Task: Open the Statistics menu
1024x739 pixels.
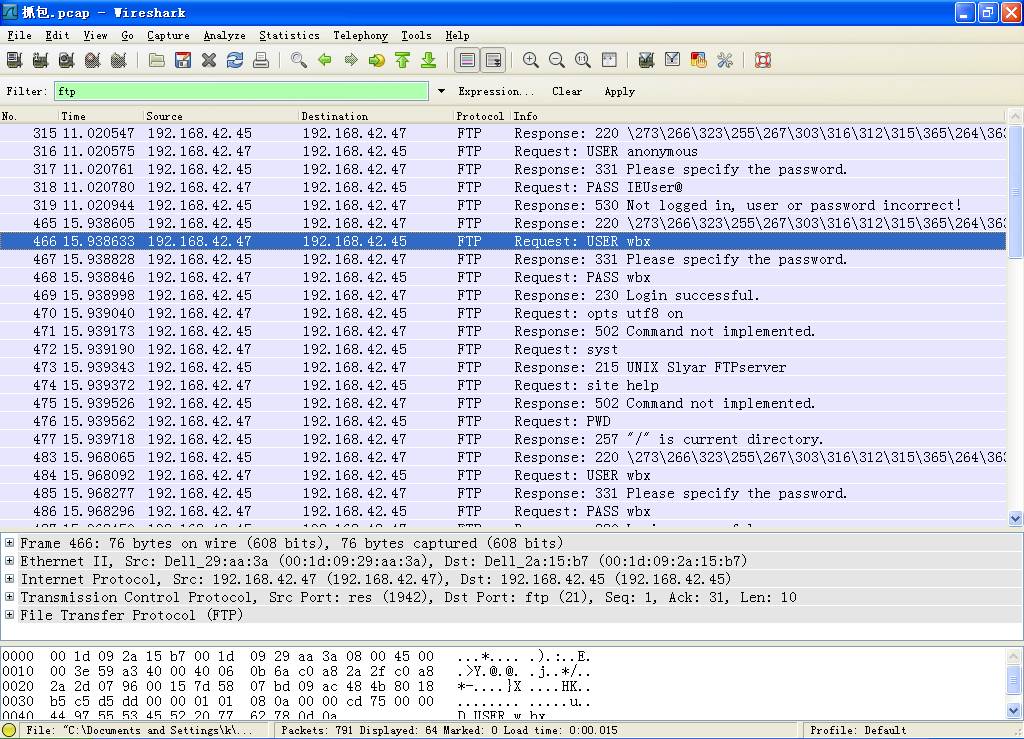Action: coord(289,35)
